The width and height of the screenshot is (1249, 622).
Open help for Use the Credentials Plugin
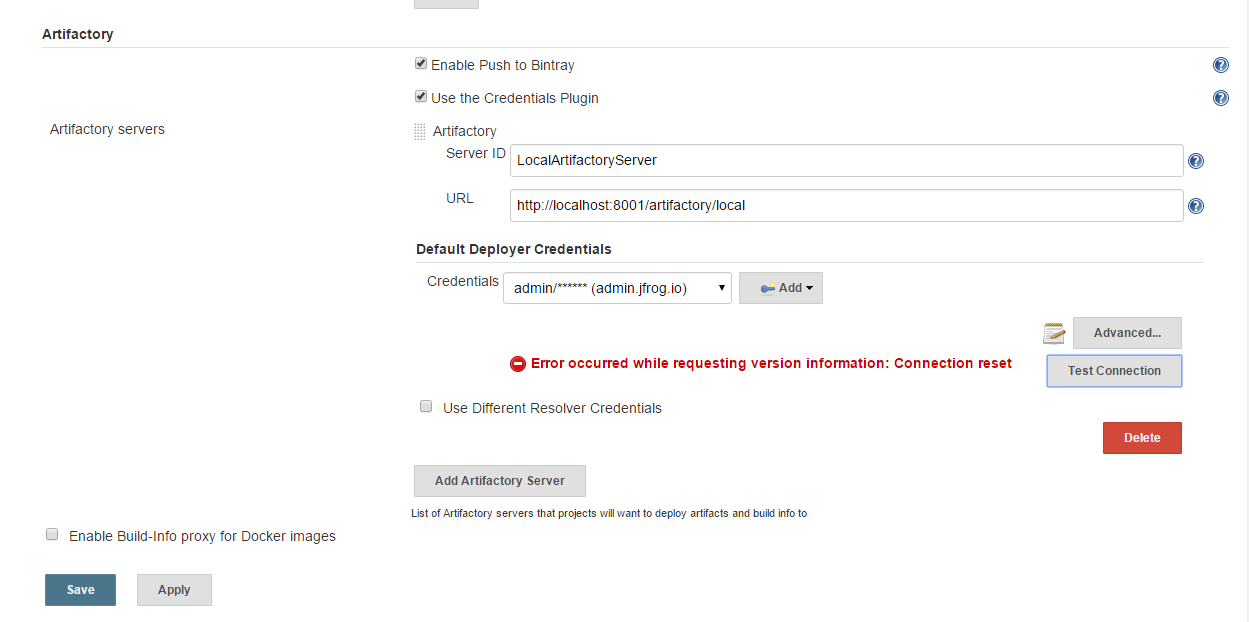pyautogui.click(x=1220, y=99)
